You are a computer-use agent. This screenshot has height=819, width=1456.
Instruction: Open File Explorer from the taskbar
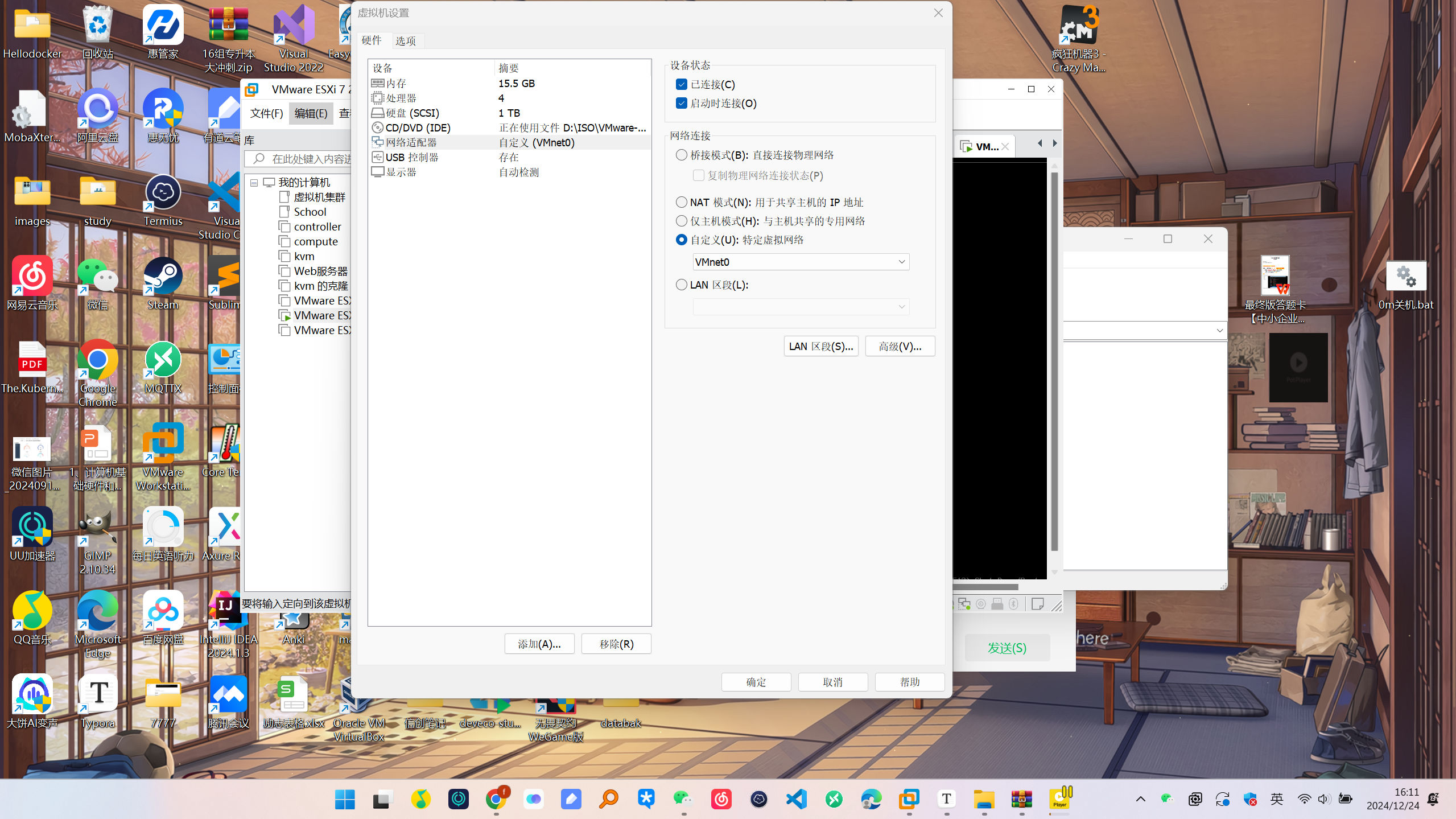984,799
